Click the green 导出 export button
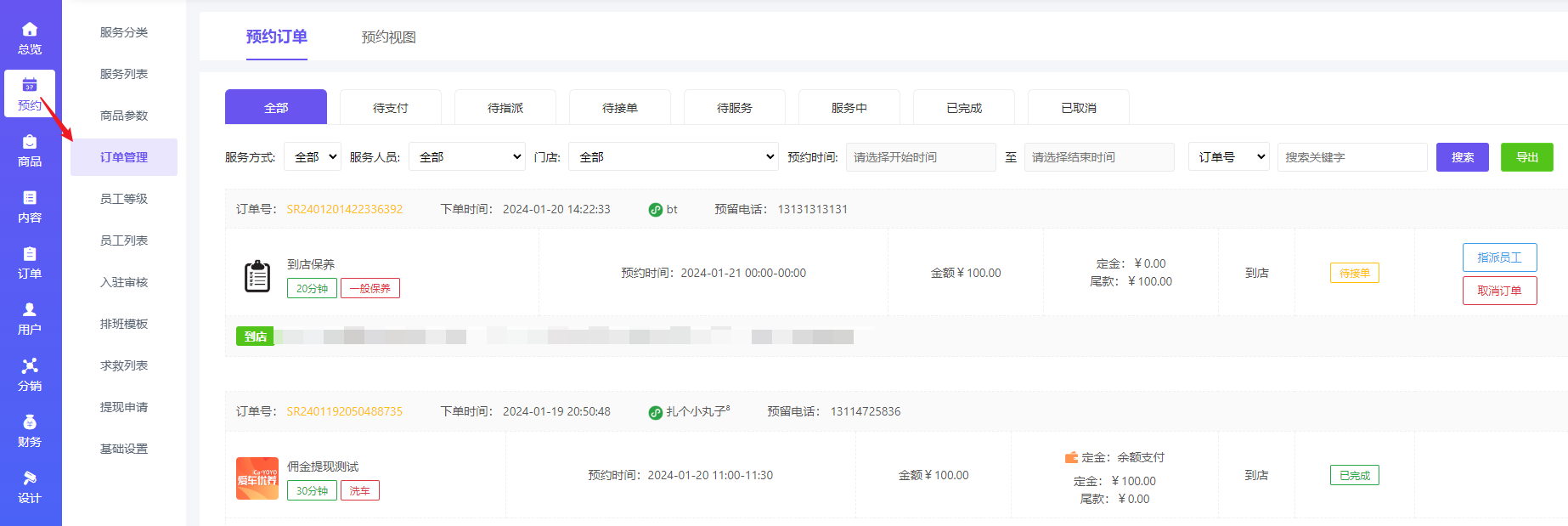Screen dimensions: 1568x526 [x=1527, y=157]
